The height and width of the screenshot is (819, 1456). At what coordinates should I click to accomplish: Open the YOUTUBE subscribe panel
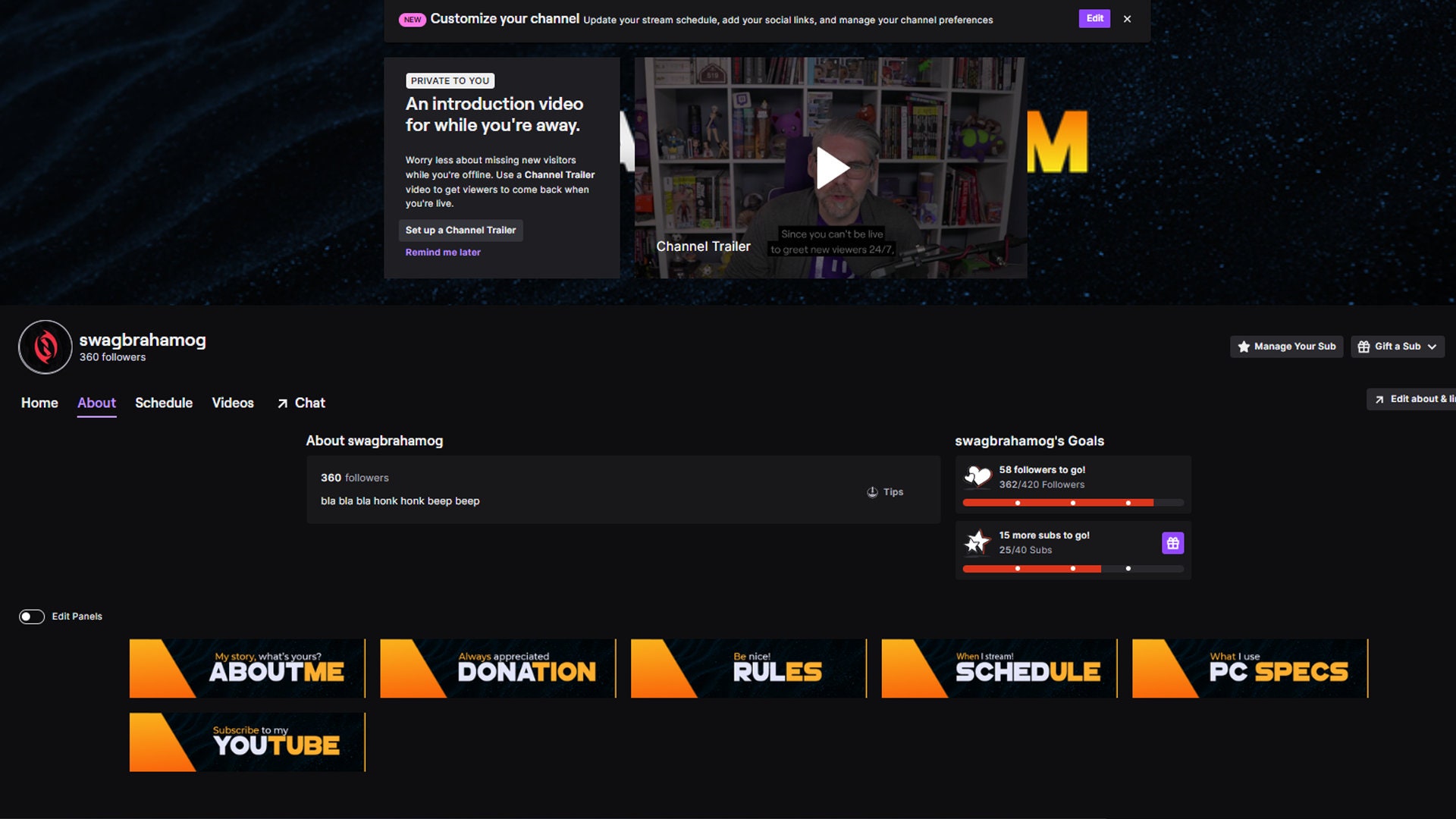[x=247, y=742]
